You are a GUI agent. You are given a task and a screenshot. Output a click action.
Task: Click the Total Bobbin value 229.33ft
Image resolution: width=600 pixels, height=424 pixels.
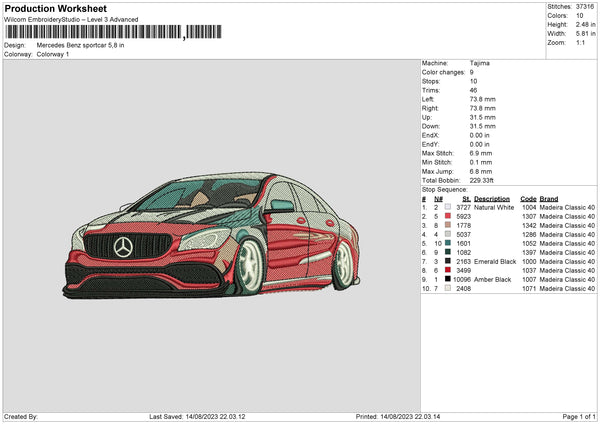tap(482, 180)
